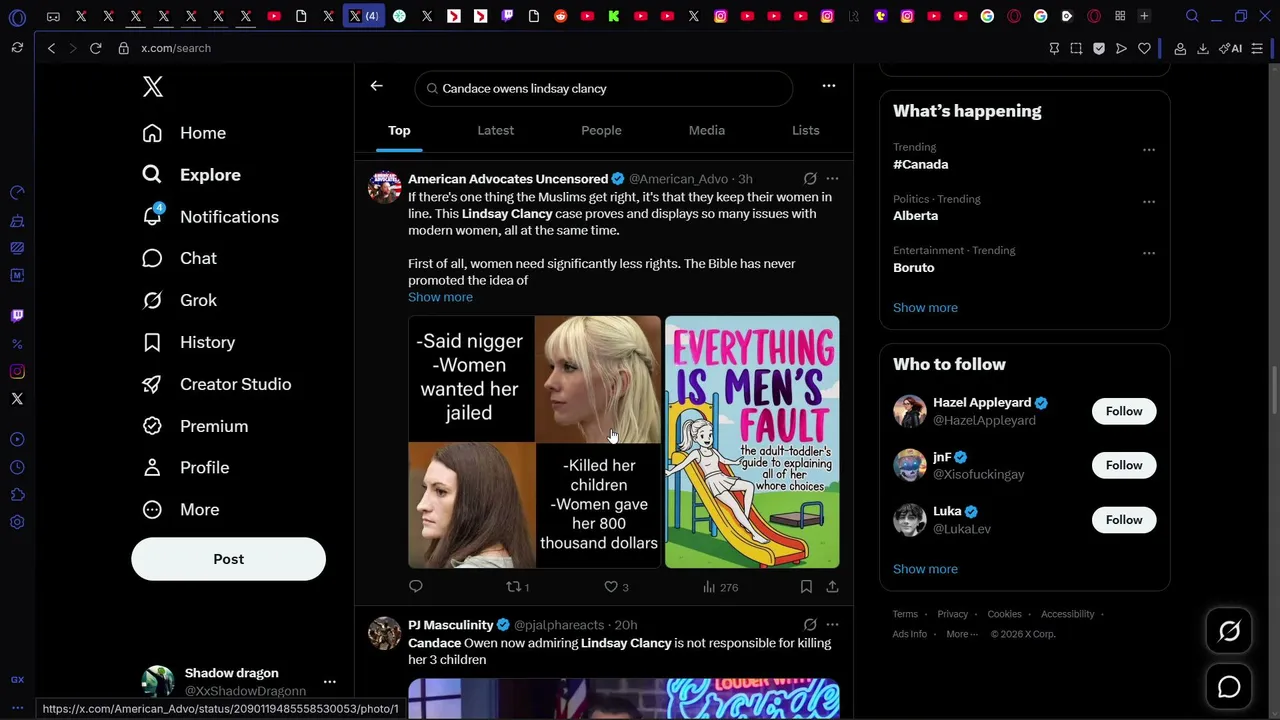Take a snapshot with the toolbar snapshot icon
Screen dimensions: 1280x720
pos(1076,48)
